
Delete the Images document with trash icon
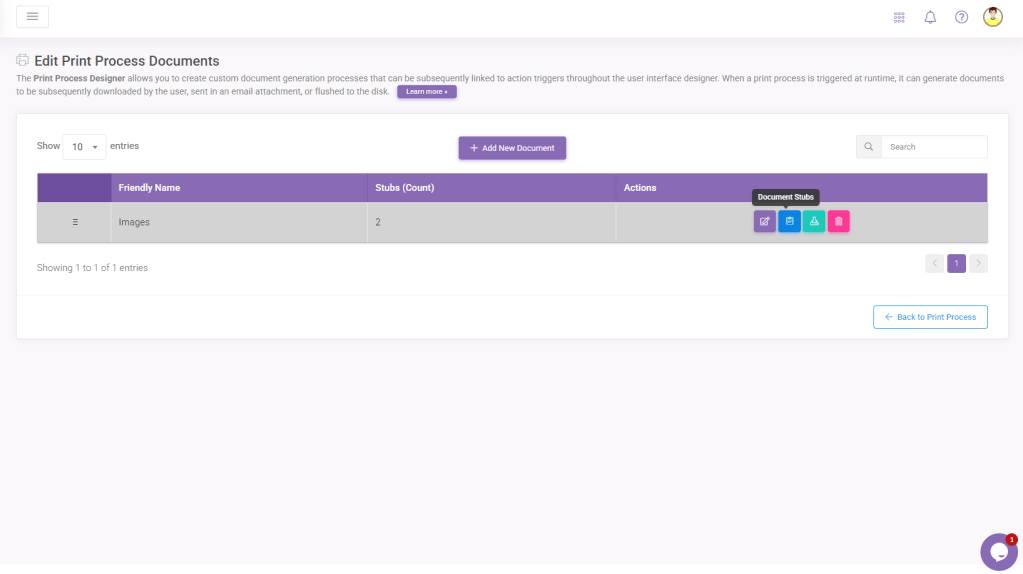tap(839, 221)
